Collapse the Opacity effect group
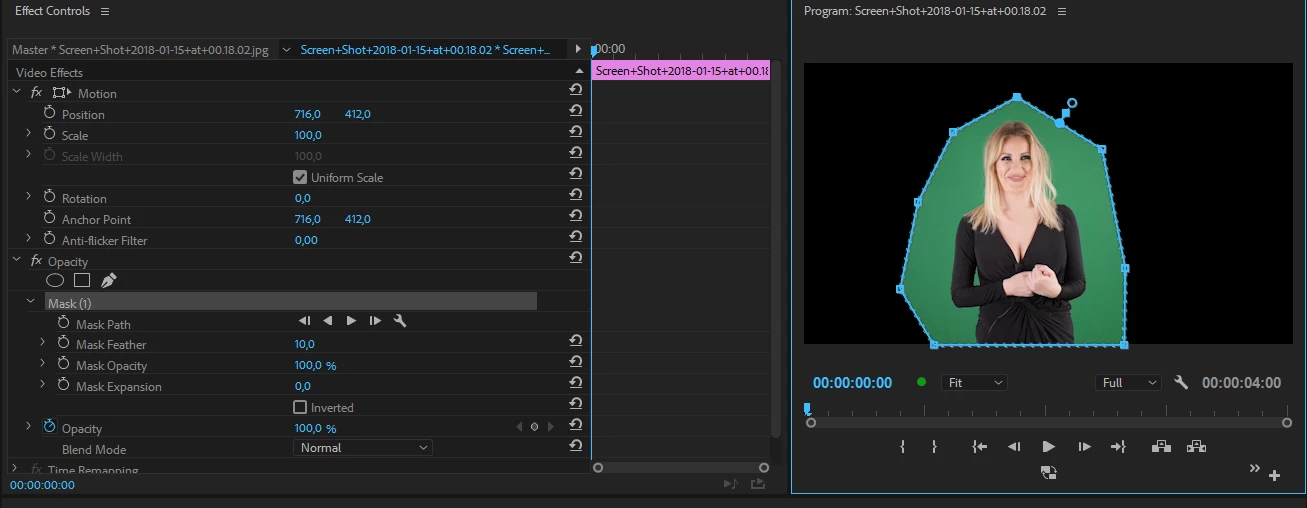This screenshot has width=1307, height=508. (x=16, y=260)
